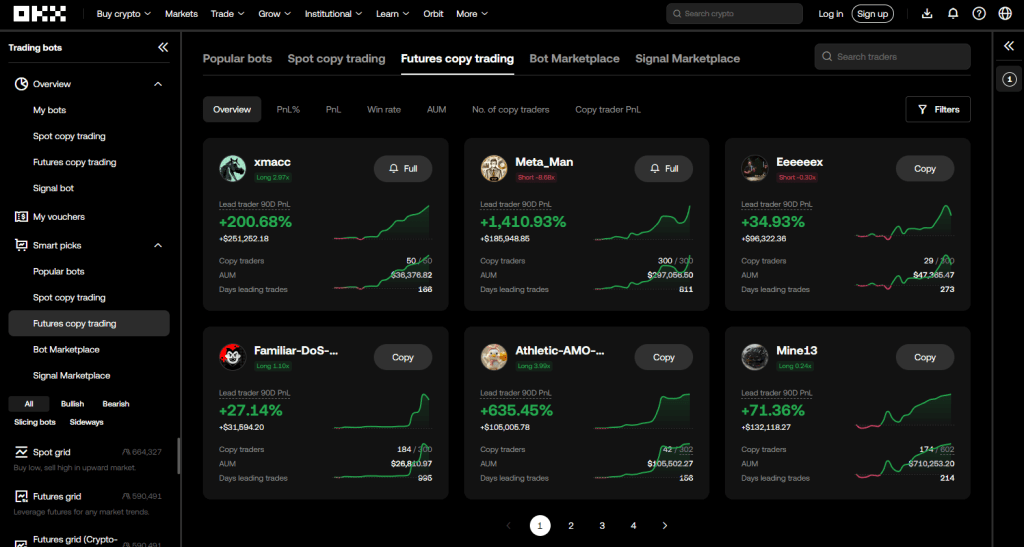Open Markets in top navigation

[x=181, y=14]
